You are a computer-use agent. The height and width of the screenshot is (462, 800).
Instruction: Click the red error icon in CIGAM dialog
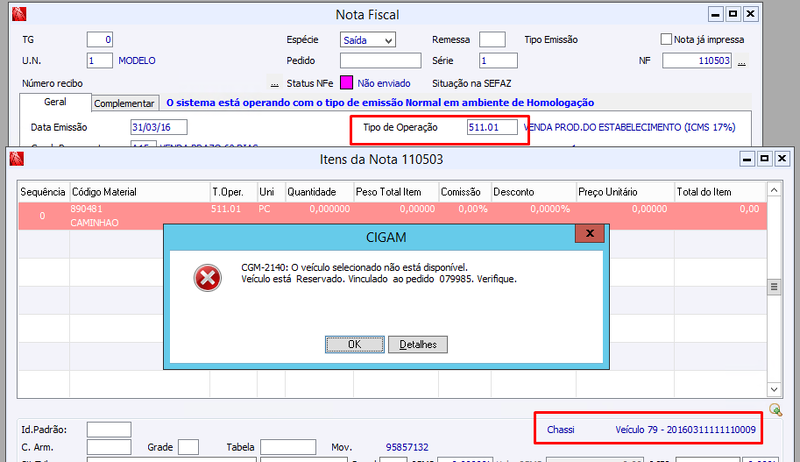pyautogui.click(x=208, y=278)
